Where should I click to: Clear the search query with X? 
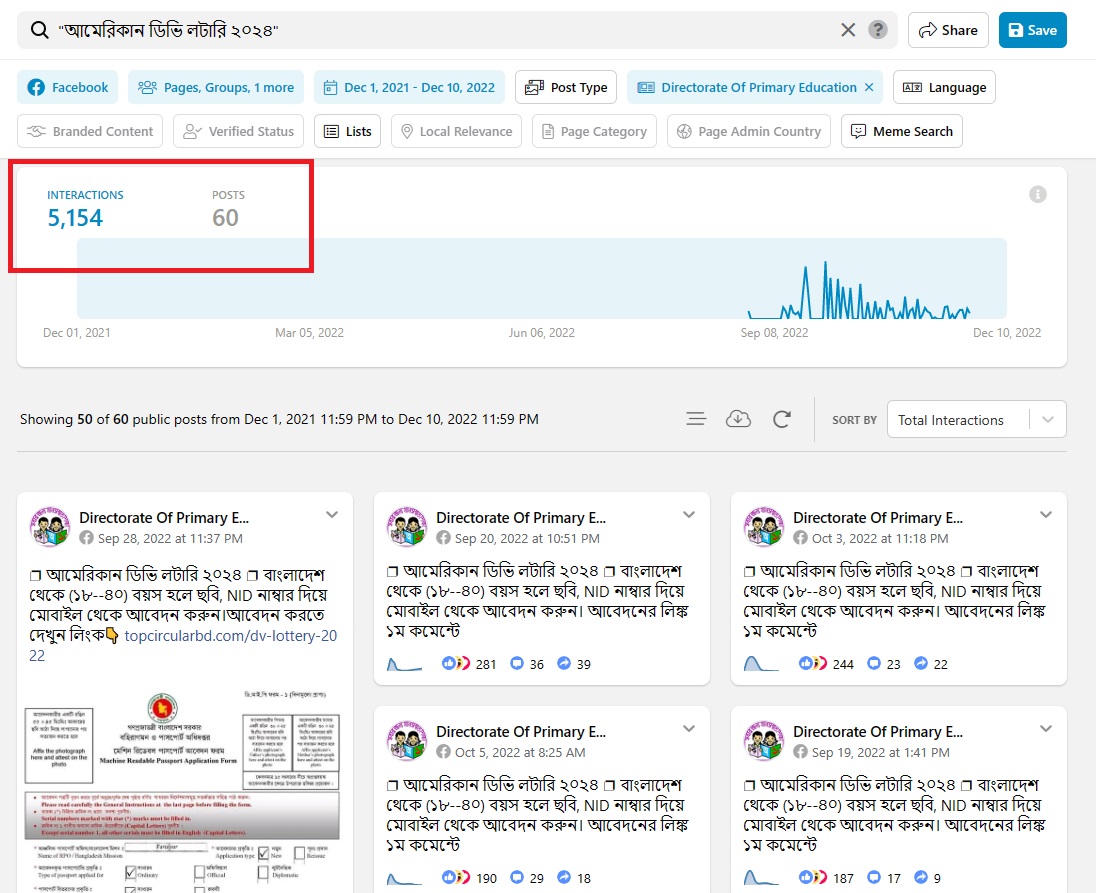click(x=848, y=30)
